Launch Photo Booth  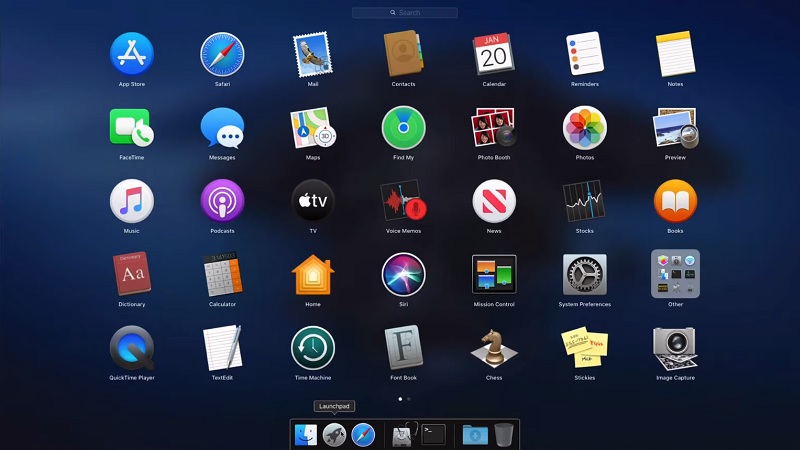point(494,128)
